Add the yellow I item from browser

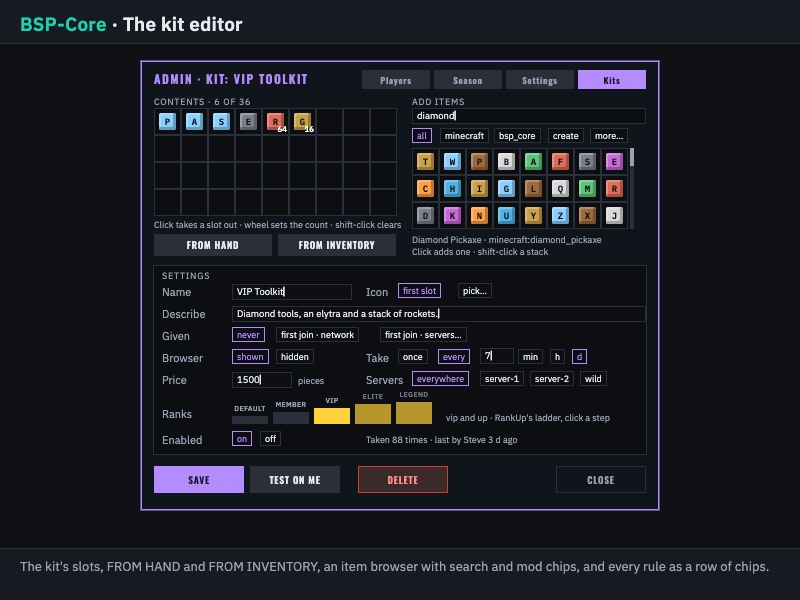(x=479, y=189)
